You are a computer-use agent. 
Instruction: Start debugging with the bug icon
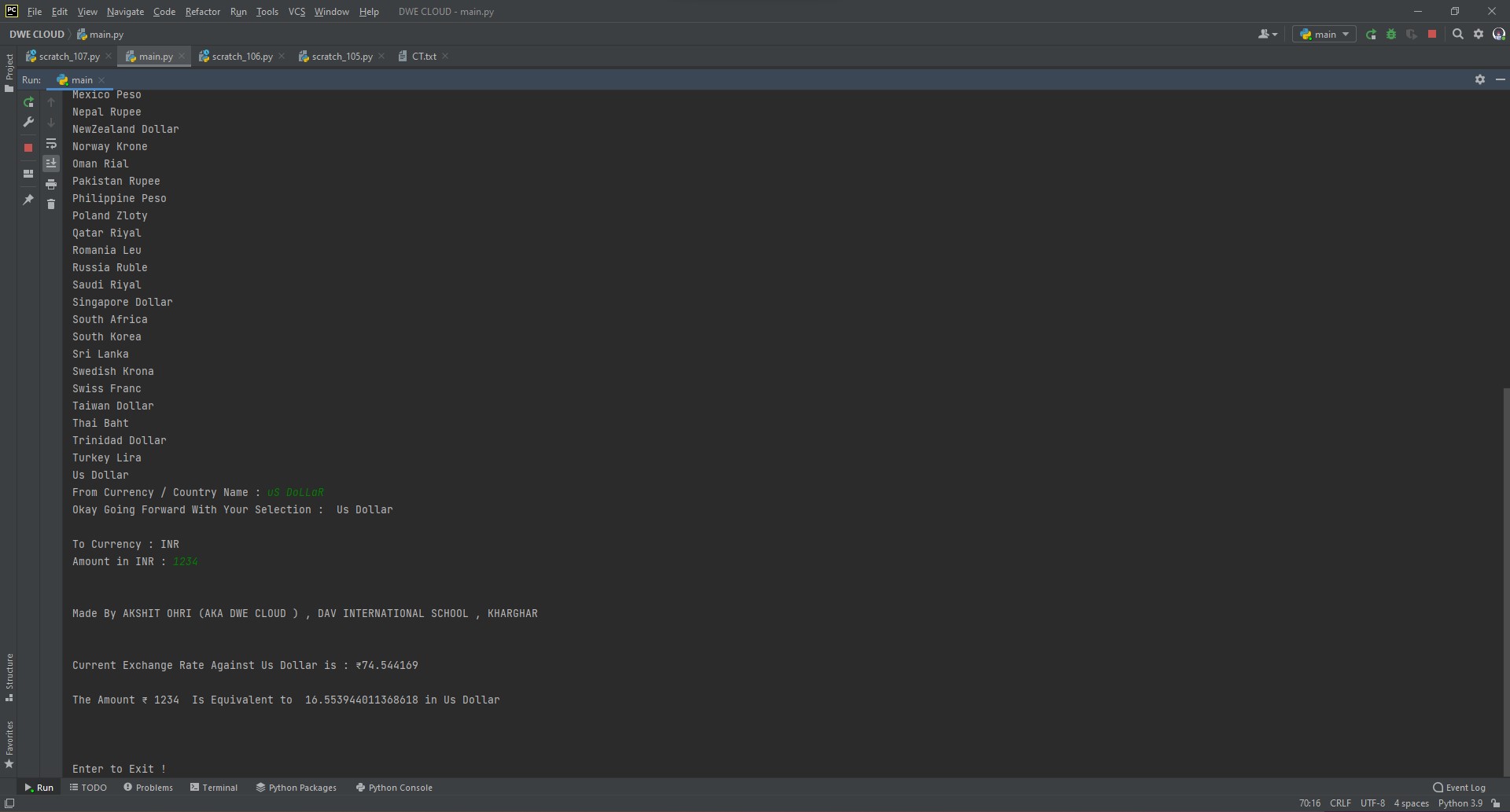coord(1391,35)
